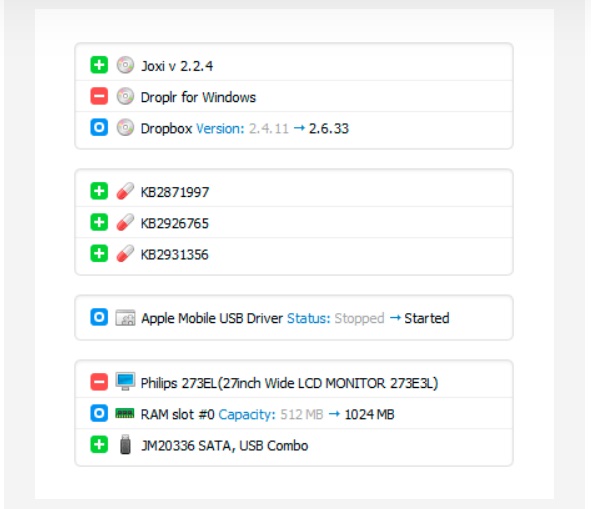Click the disc icon next to Joxi

point(125,65)
